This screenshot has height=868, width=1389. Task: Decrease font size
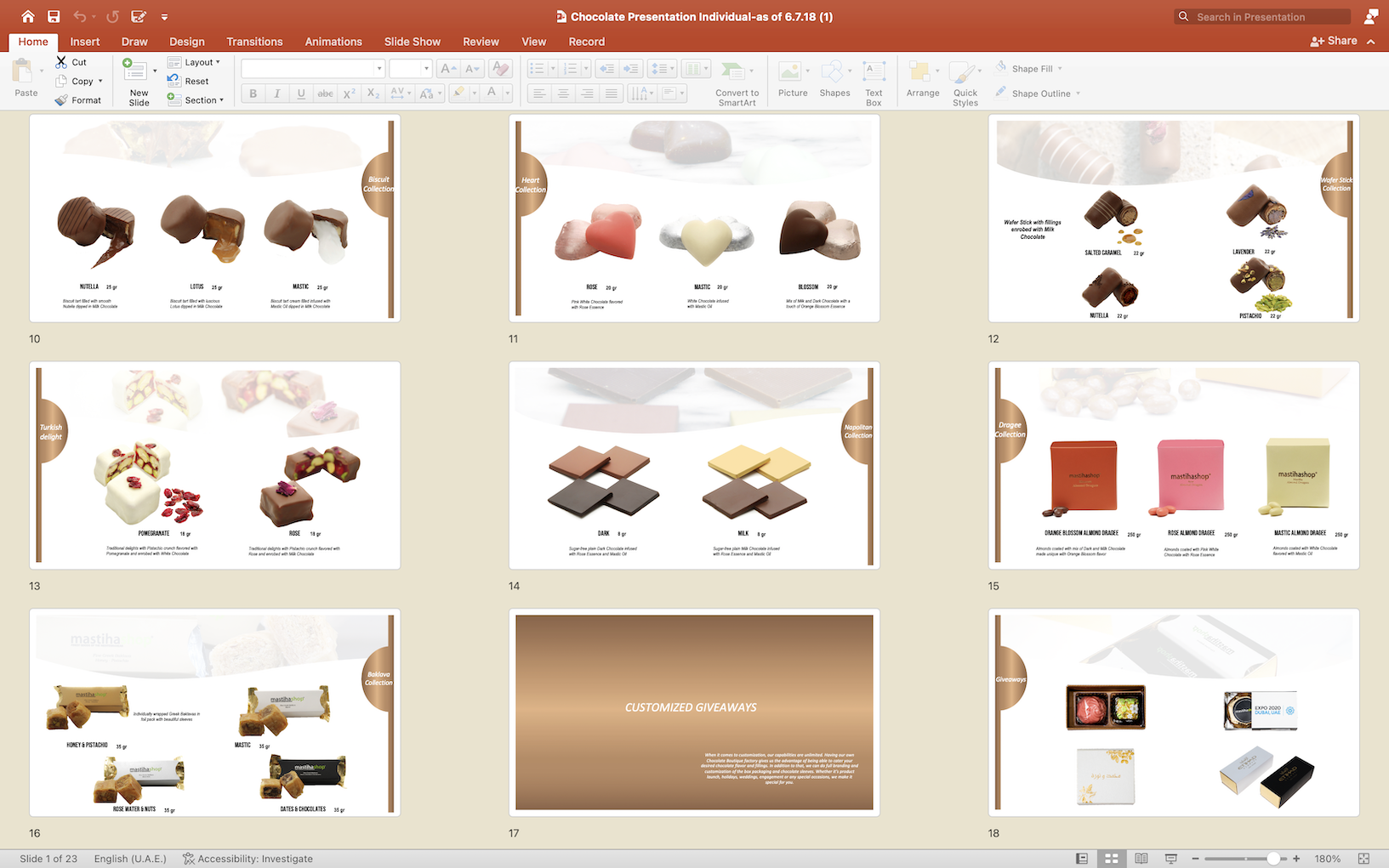(473, 69)
